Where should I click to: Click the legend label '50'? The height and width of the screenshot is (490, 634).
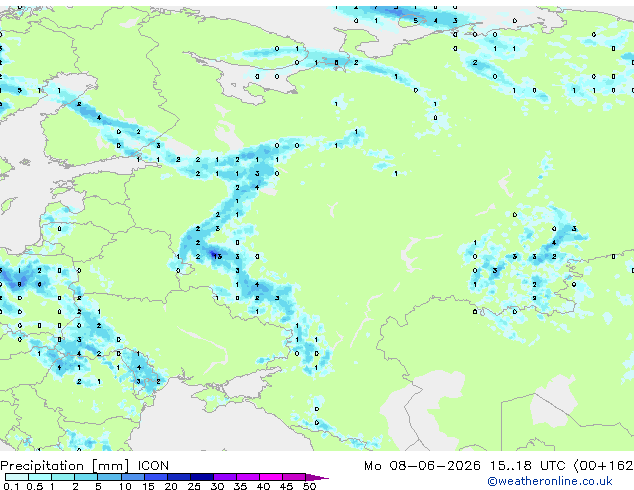coord(309,486)
